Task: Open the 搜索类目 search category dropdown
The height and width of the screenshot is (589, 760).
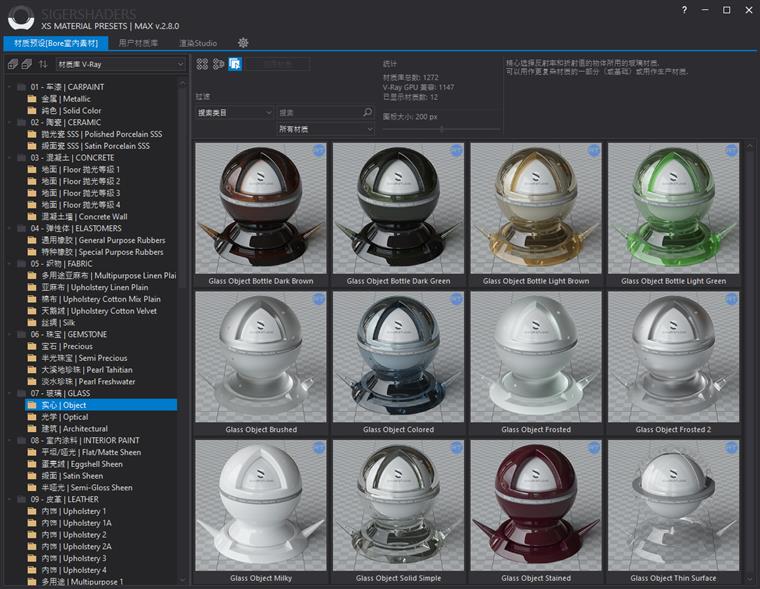Action: pyautogui.click(x=235, y=112)
